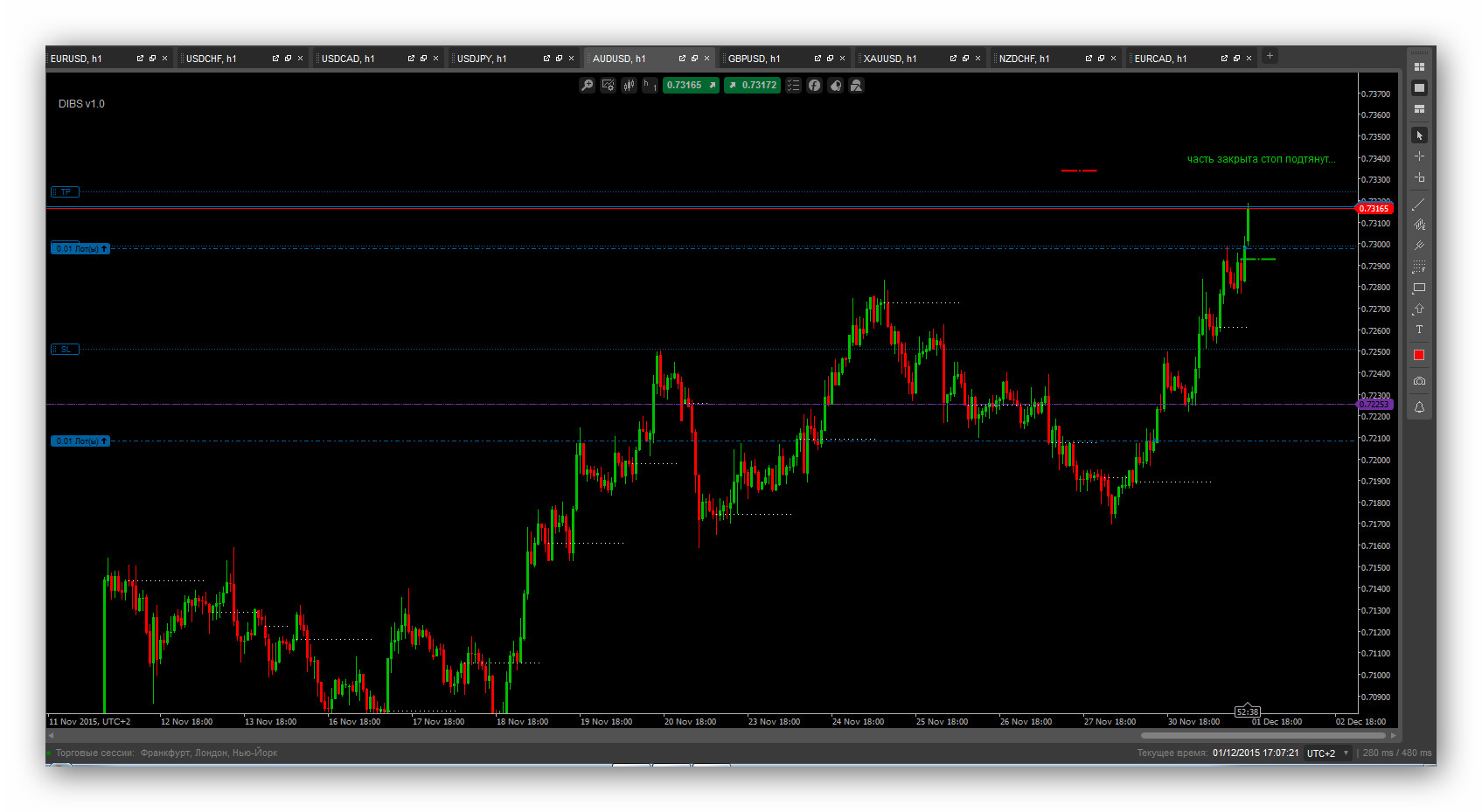The image size is (1482, 812).
Task: Select the lower 0.01 lot position label
Action: 80,441
